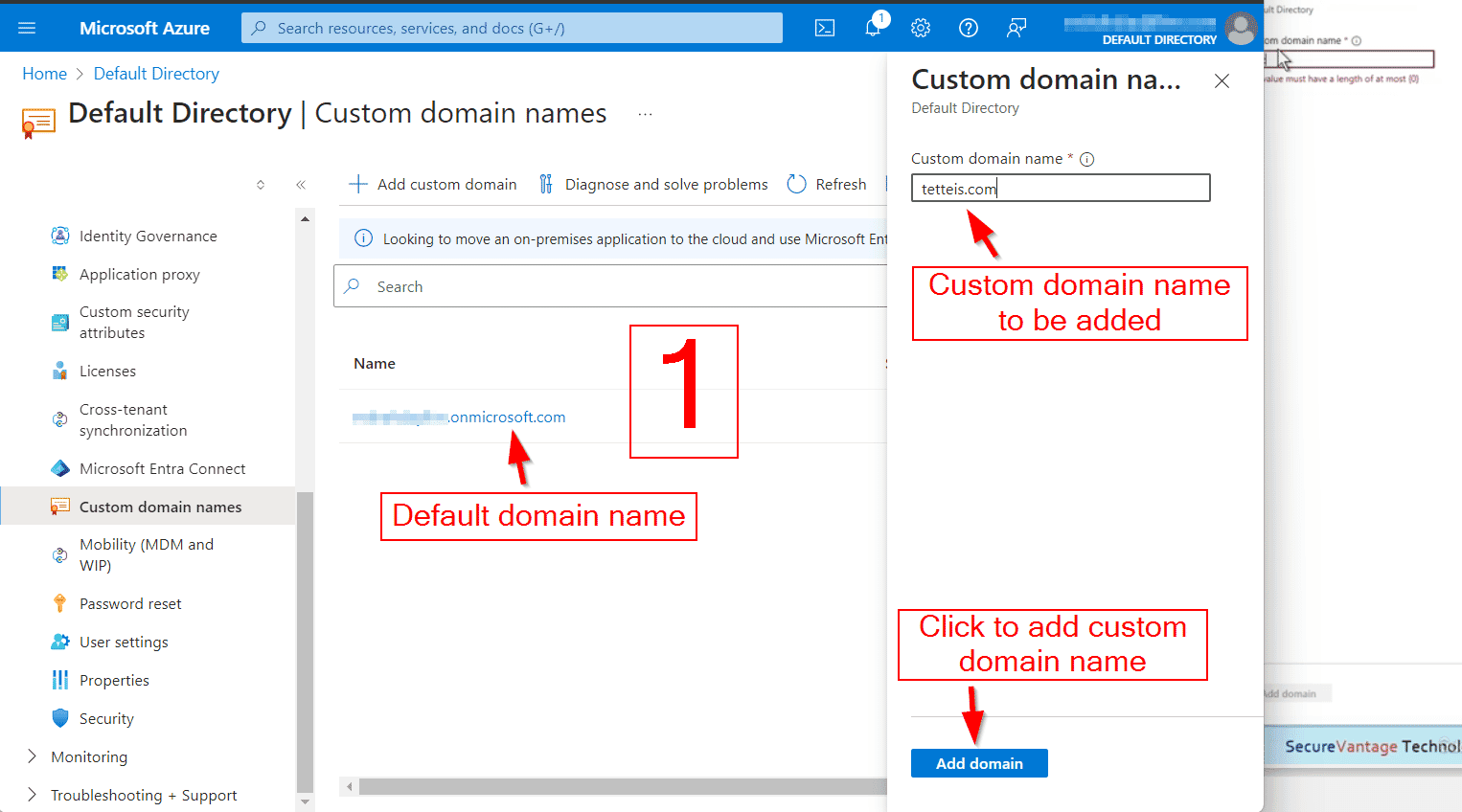Click the Mobility (MDM and WIP) icon

point(60,554)
